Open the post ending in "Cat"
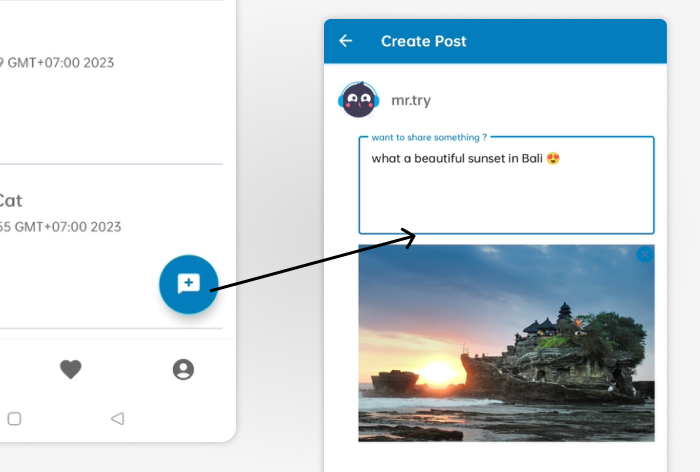 pyautogui.click(x=10, y=201)
